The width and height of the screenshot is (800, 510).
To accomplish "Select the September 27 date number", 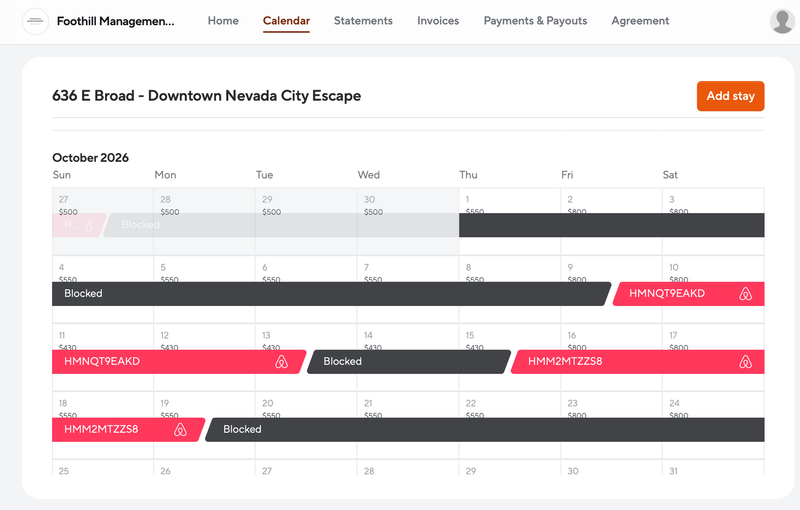I will [63, 199].
